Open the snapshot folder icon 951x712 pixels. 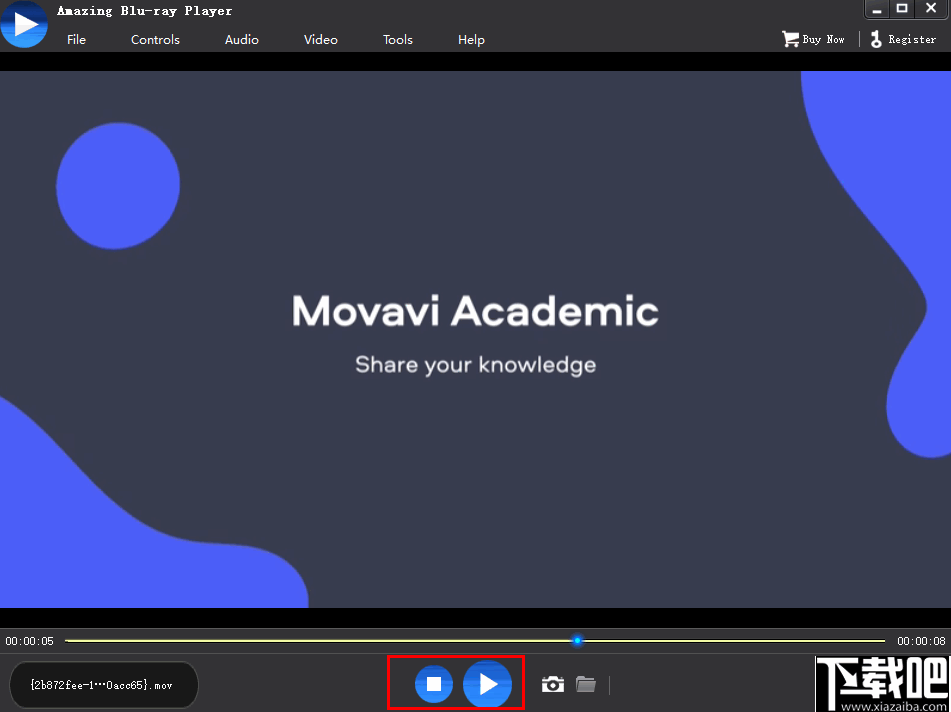[x=586, y=685]
